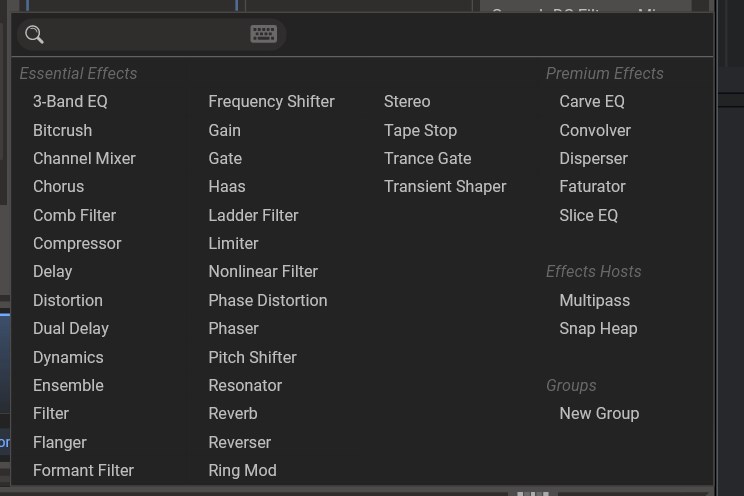
Task: Insert the Ladder Filter effect
Action: click(253, 215)
